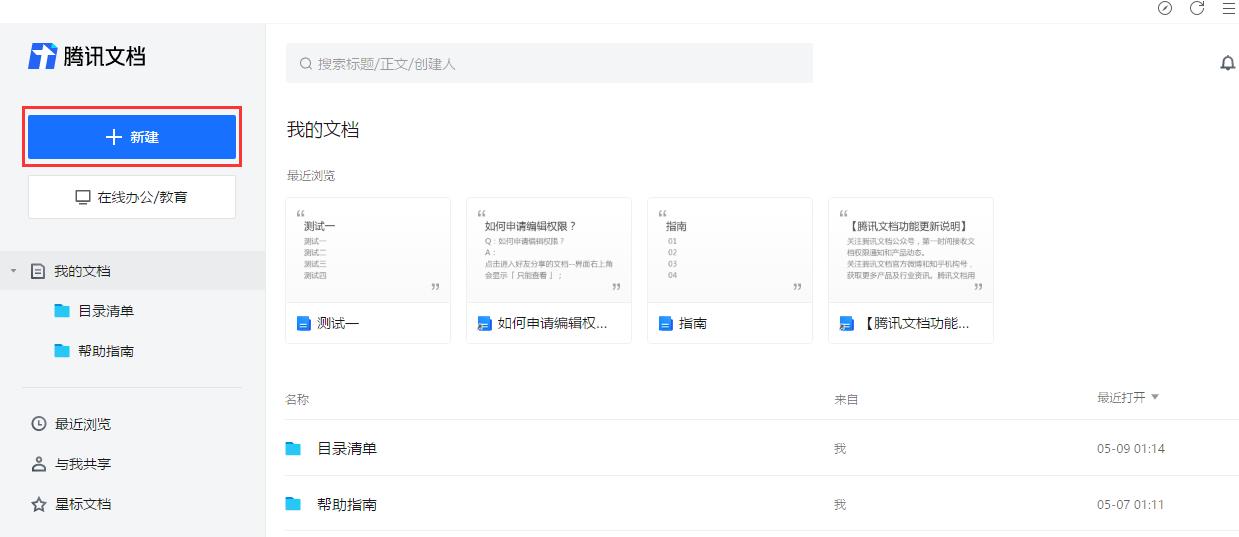
Task: Click card title 【腾讯文档功能...
Action: click(x=916, y=323)
